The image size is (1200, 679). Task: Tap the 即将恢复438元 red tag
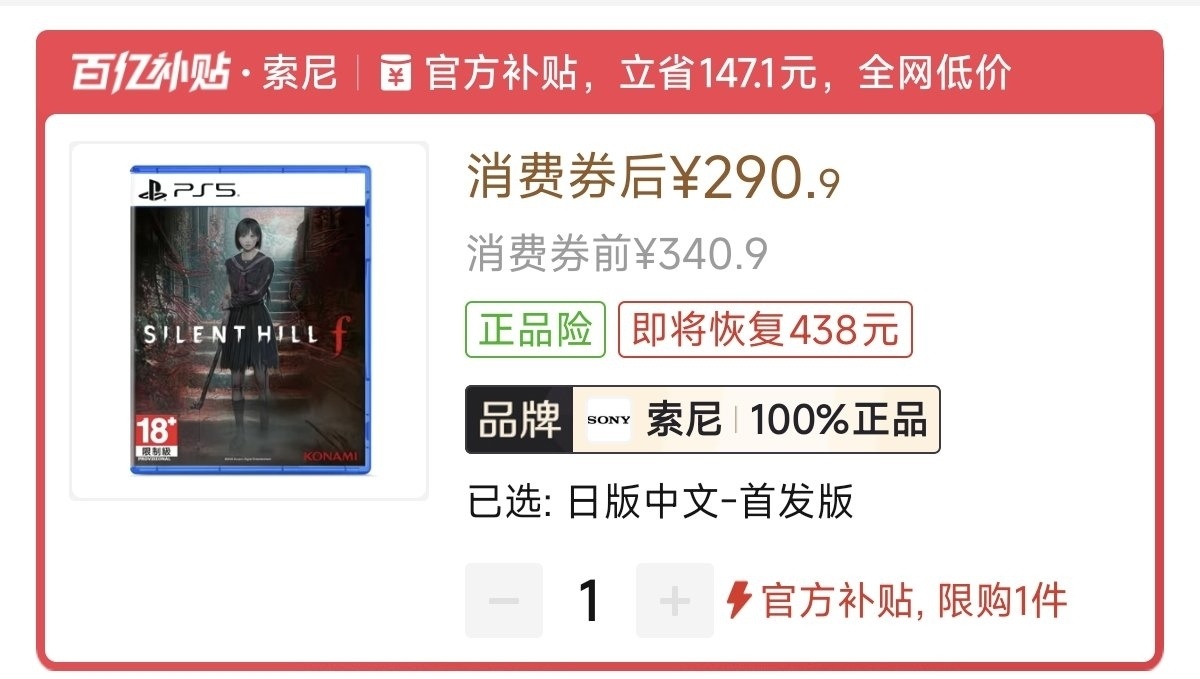766,329
